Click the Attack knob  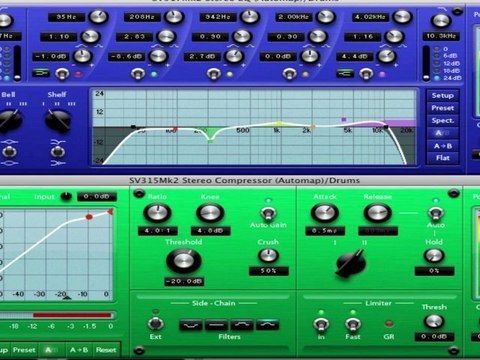pyautogui.click(x=325, y=213)
